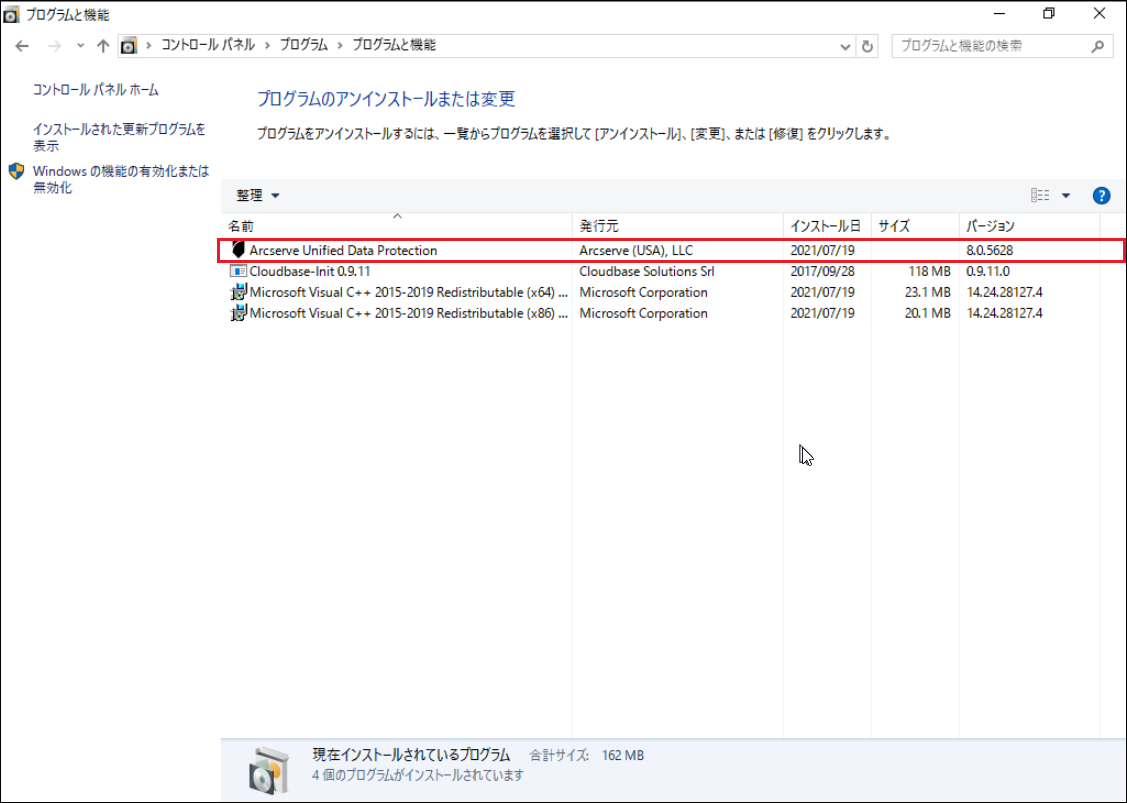1127x803 pixels.
Task: Click version 8.0.5628 cell
Action: pyautogui.click(x=990, y=250)
